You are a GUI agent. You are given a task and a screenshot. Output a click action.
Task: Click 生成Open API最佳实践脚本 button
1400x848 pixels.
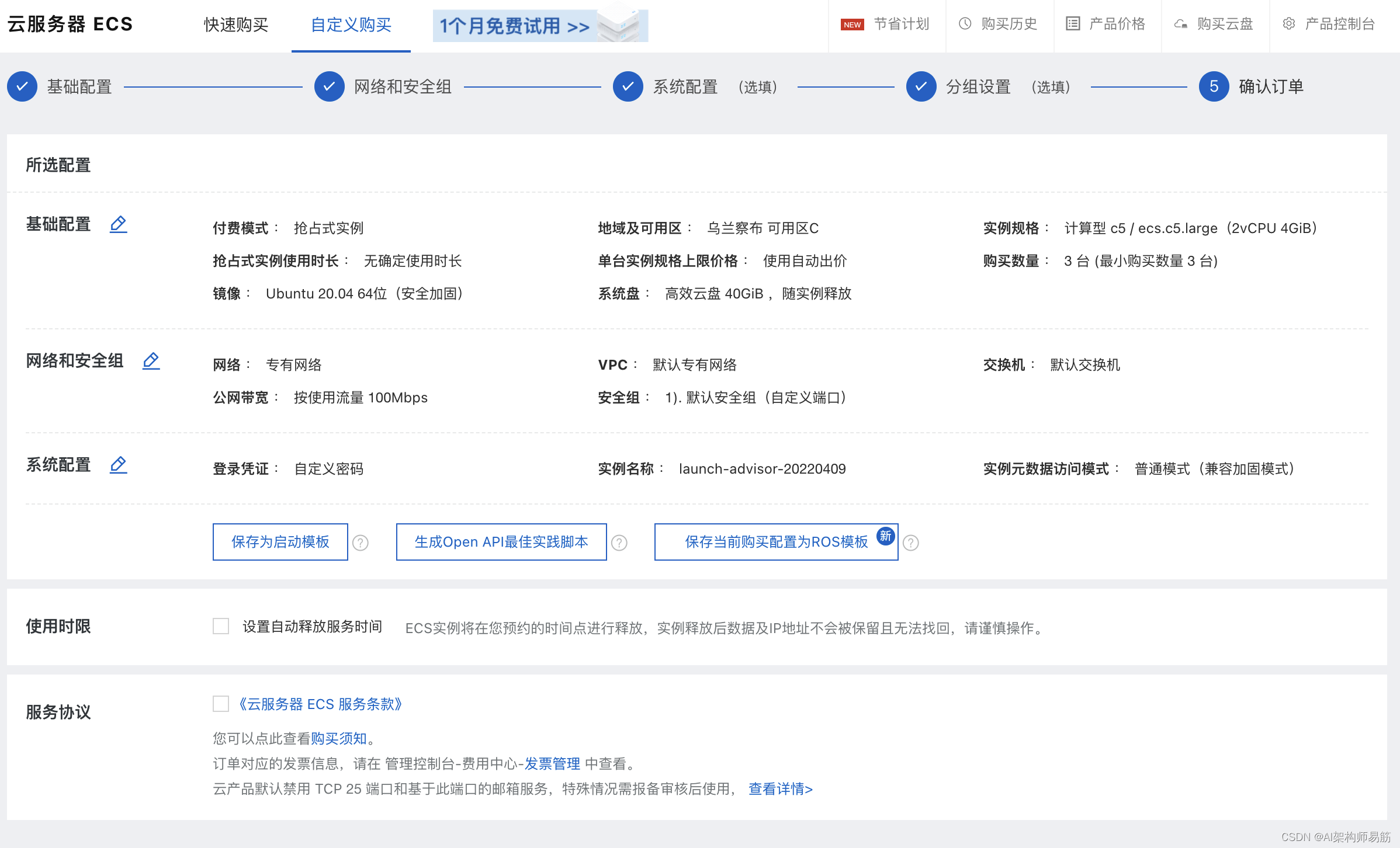[x=501, y=542]
